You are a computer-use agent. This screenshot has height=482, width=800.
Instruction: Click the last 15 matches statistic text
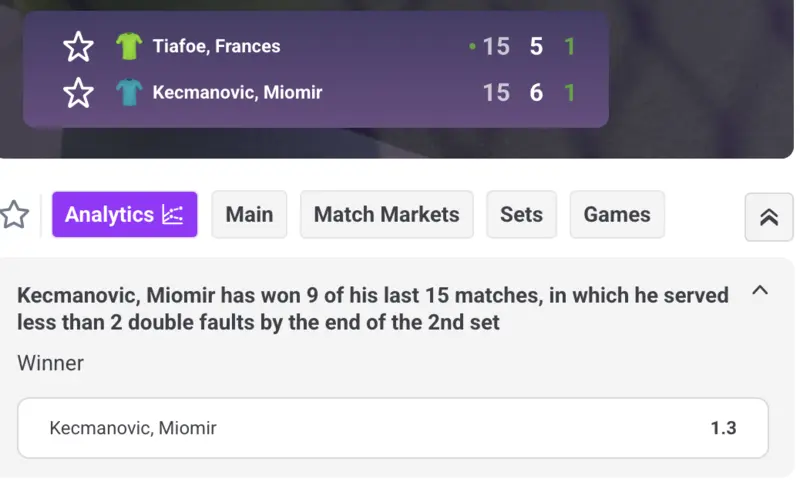click(x=372, y=308)
